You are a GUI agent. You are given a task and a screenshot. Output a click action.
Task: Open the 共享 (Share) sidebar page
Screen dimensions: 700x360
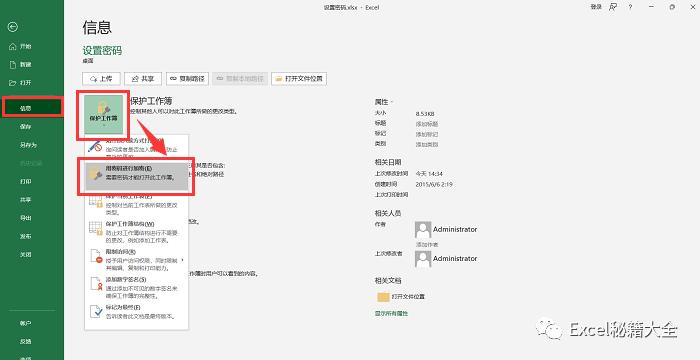[25, 200]
